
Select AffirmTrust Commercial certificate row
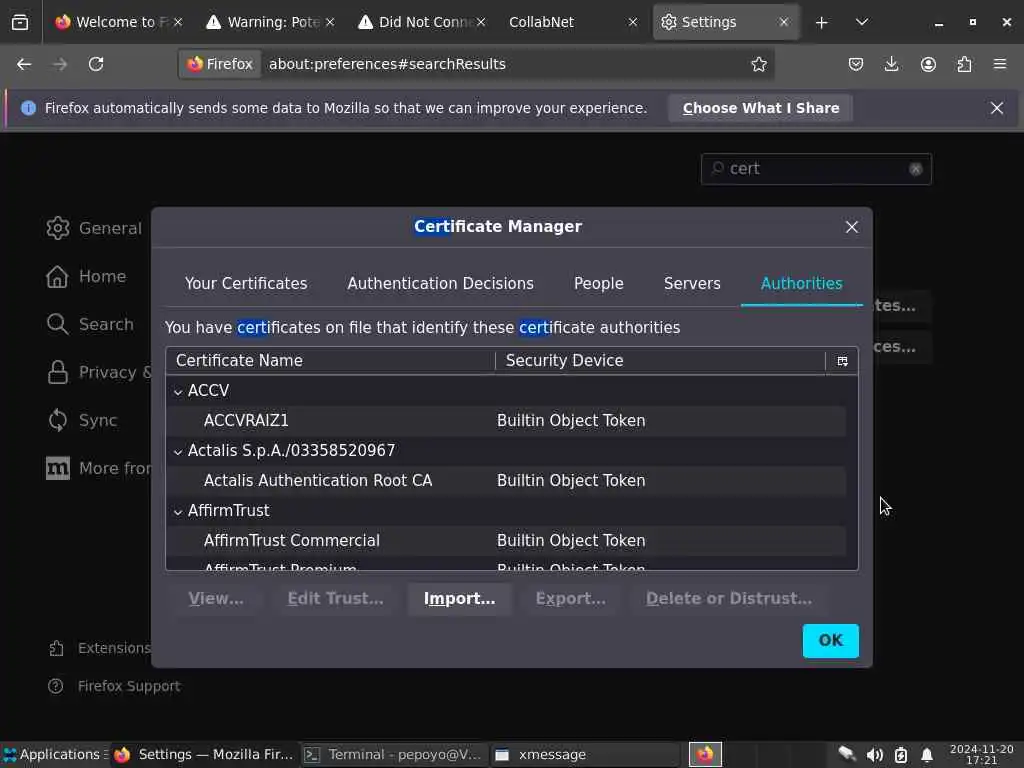[x=506, y=541]
